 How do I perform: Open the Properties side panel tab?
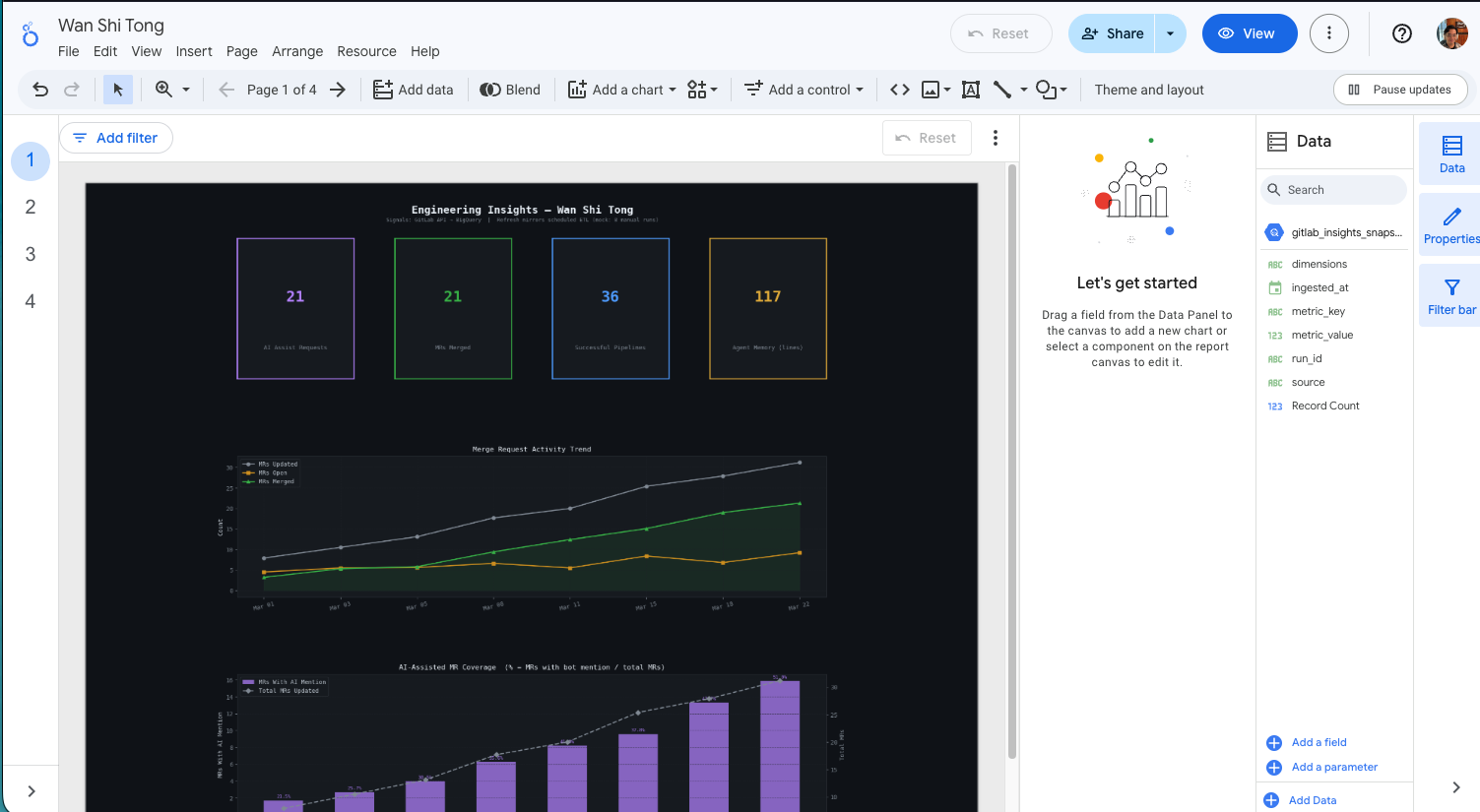click(1451, 224)
